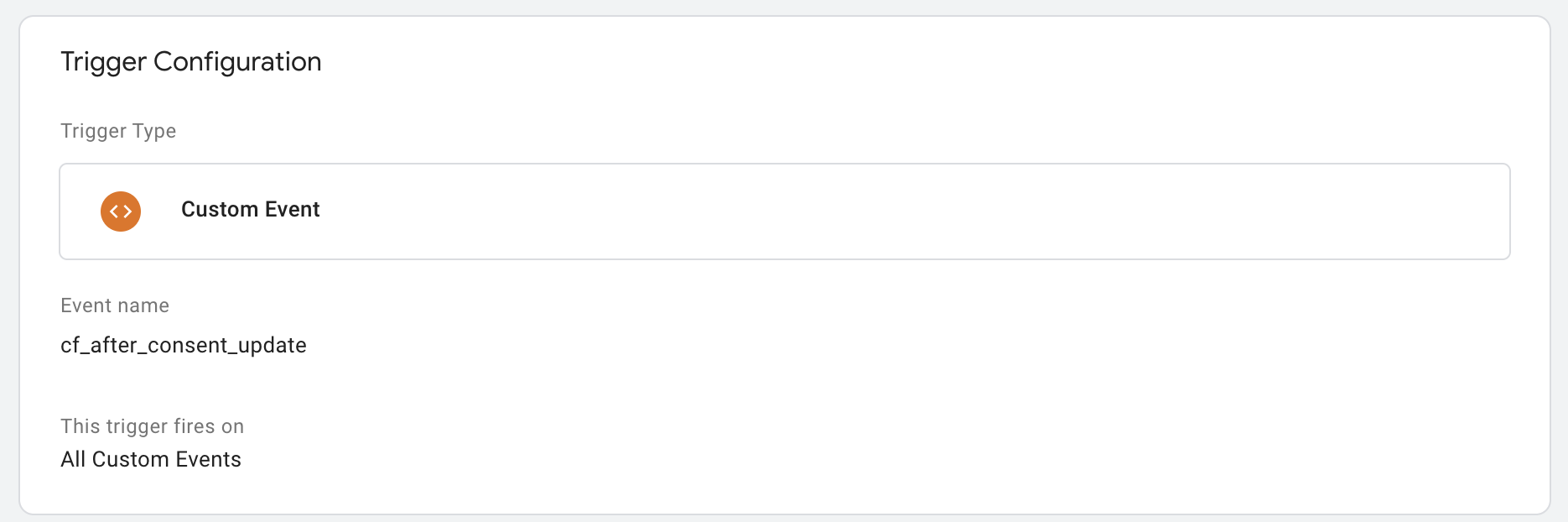
Task: Click the This trigger fires on label
Action: [152, 426]
